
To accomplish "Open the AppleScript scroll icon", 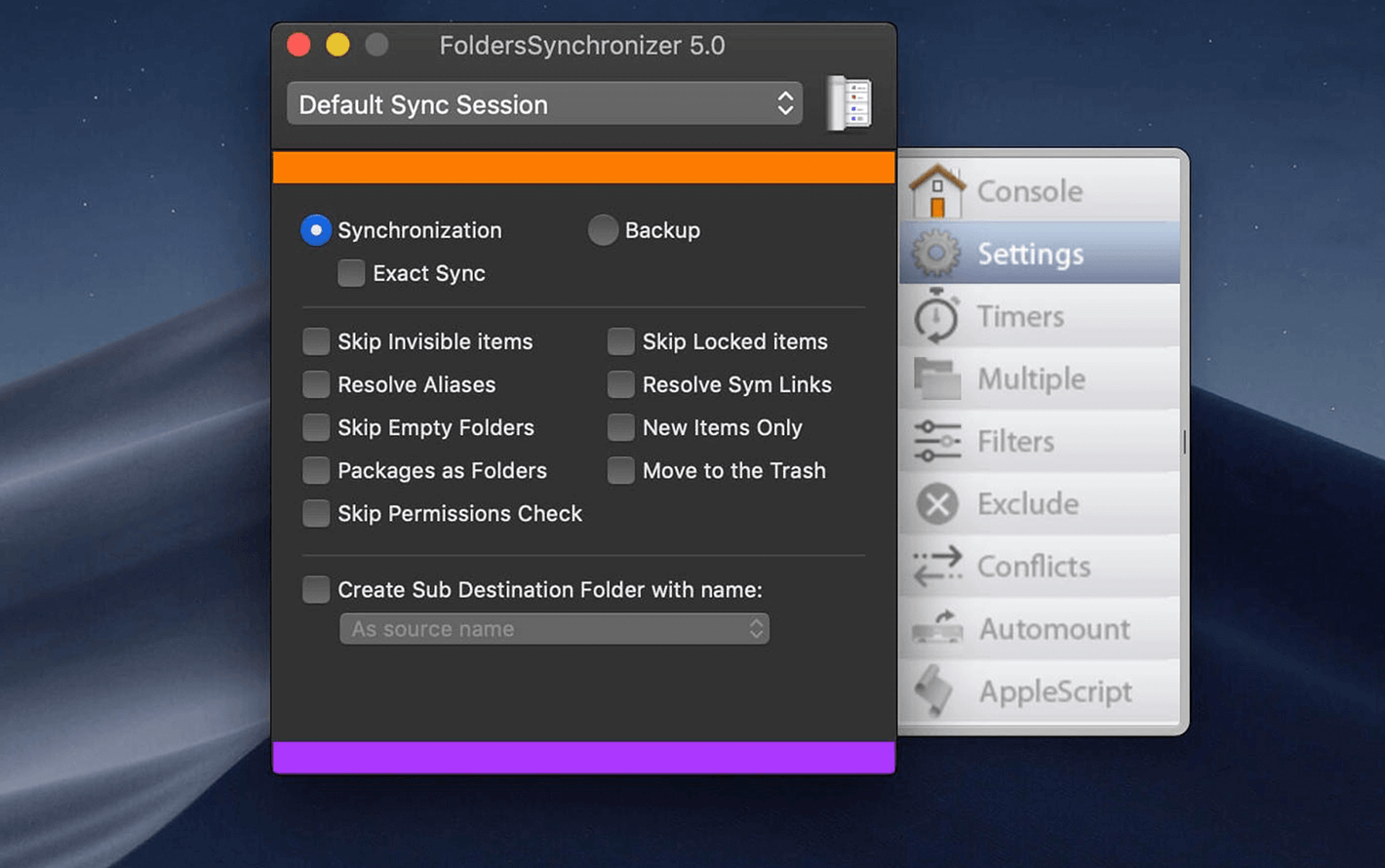I will [934, 690].
